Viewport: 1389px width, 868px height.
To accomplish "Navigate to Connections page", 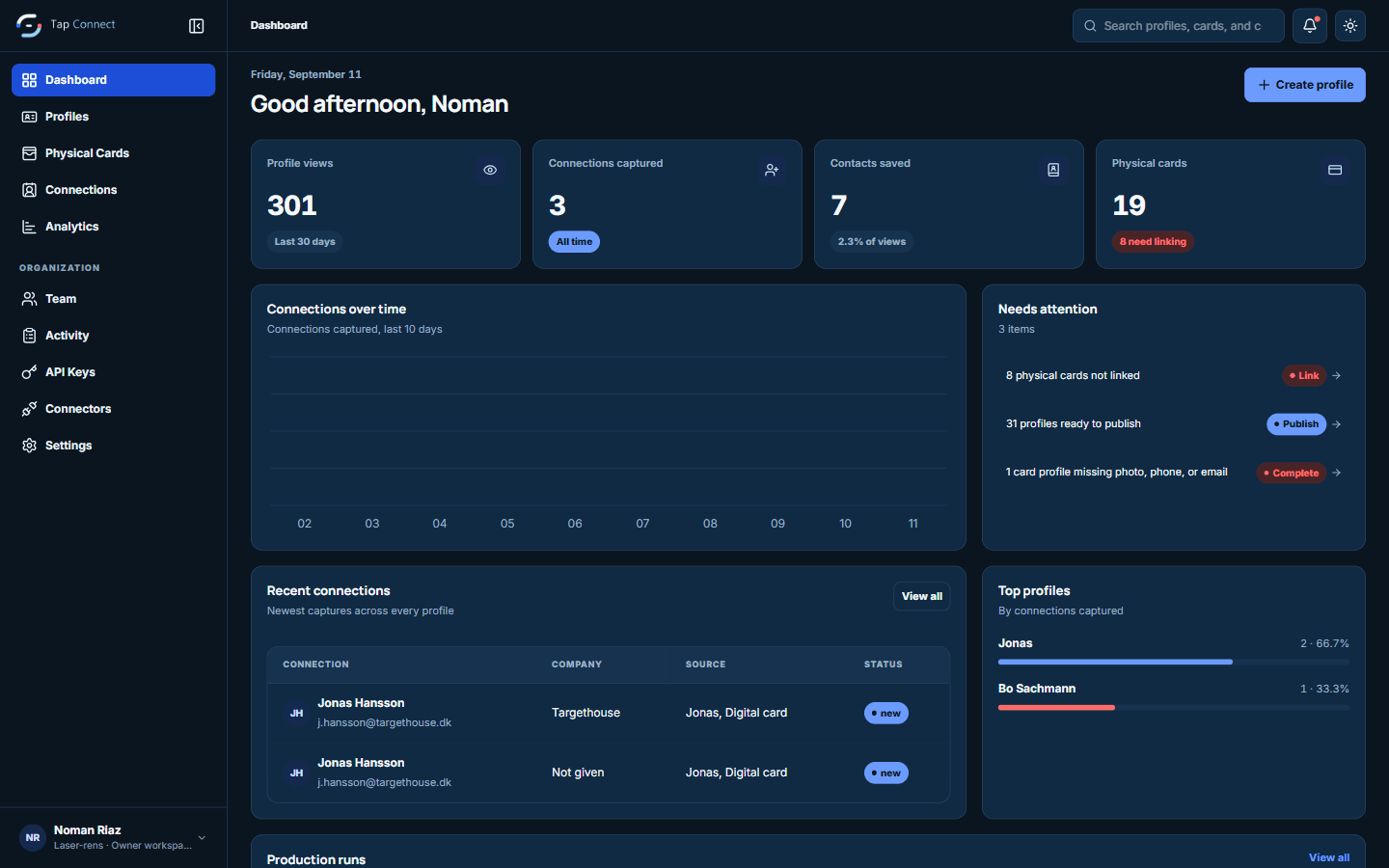I will tap(113, 190).
